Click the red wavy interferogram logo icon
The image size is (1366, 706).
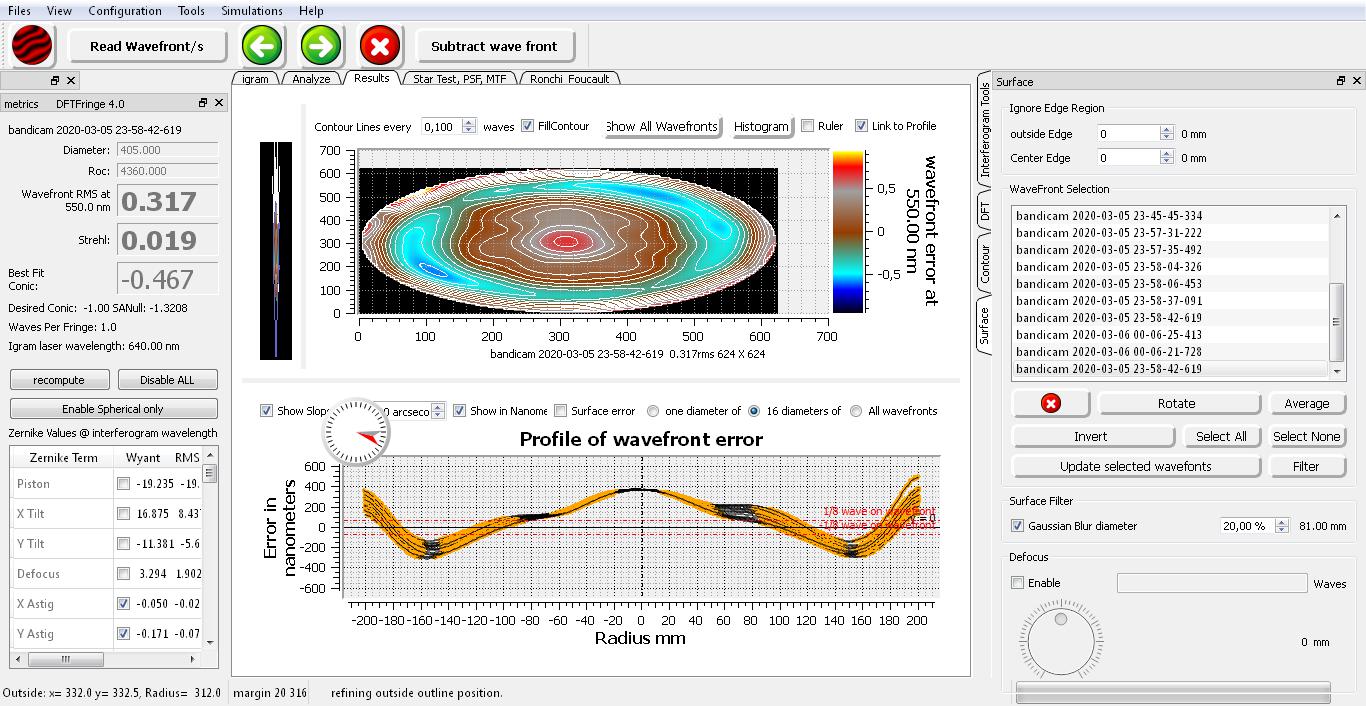tap(32, 46)
